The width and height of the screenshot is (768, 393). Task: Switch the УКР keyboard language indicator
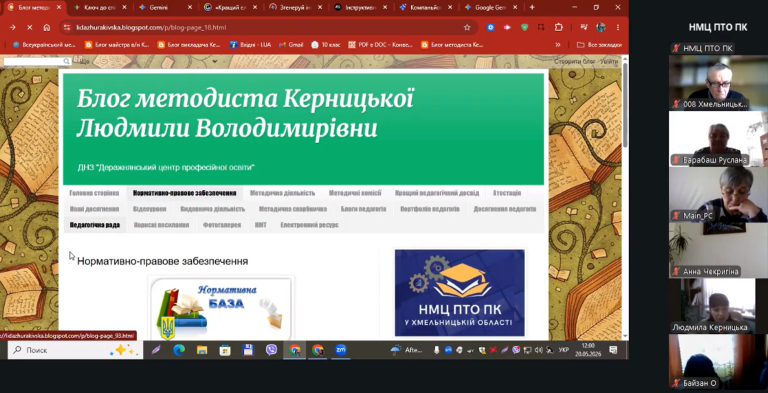564,350
